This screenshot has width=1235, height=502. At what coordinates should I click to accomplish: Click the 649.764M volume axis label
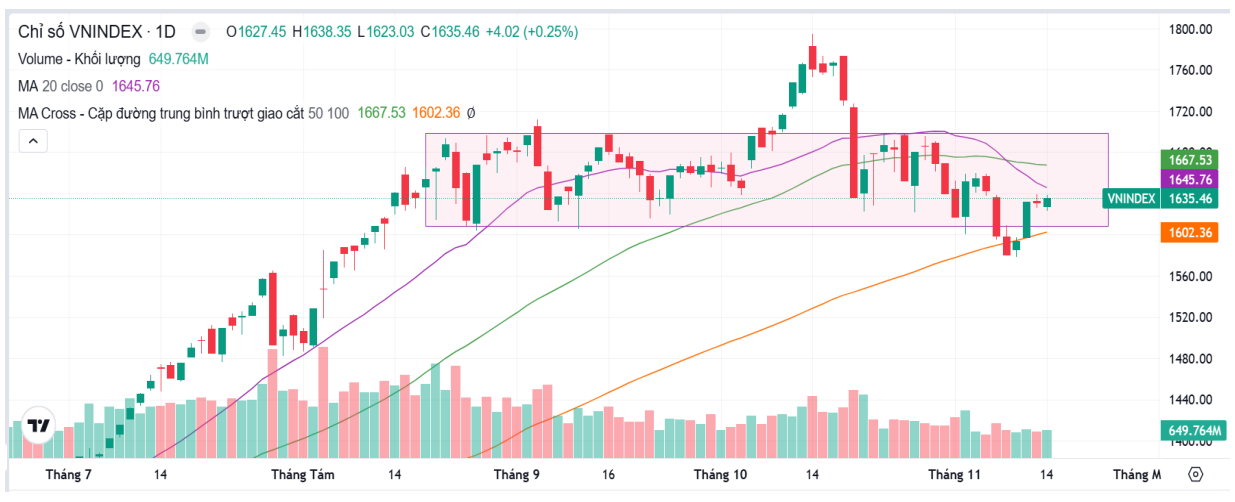click(1193, 431)
